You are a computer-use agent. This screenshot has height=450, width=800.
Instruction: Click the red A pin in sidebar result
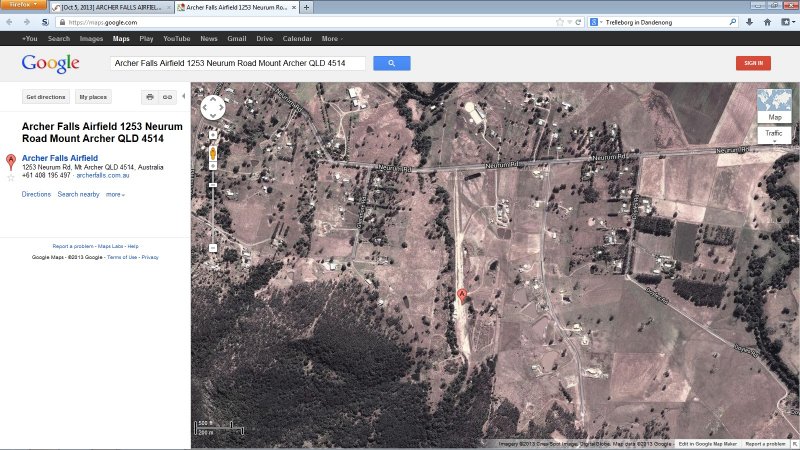point(11,162)
